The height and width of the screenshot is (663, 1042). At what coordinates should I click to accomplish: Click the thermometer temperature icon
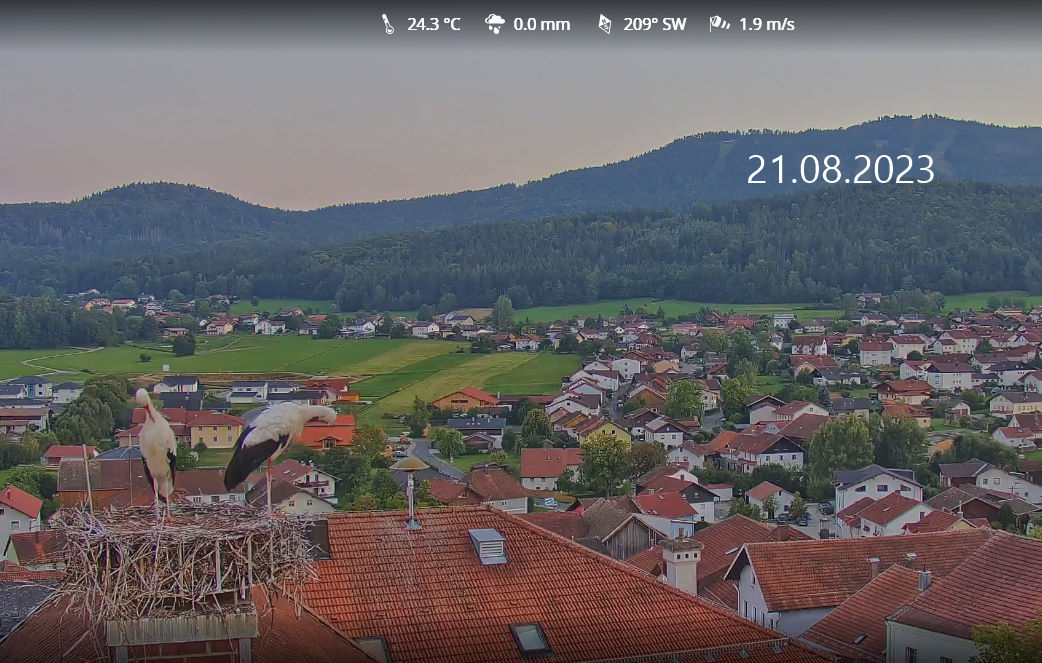[x=387, y=24]
